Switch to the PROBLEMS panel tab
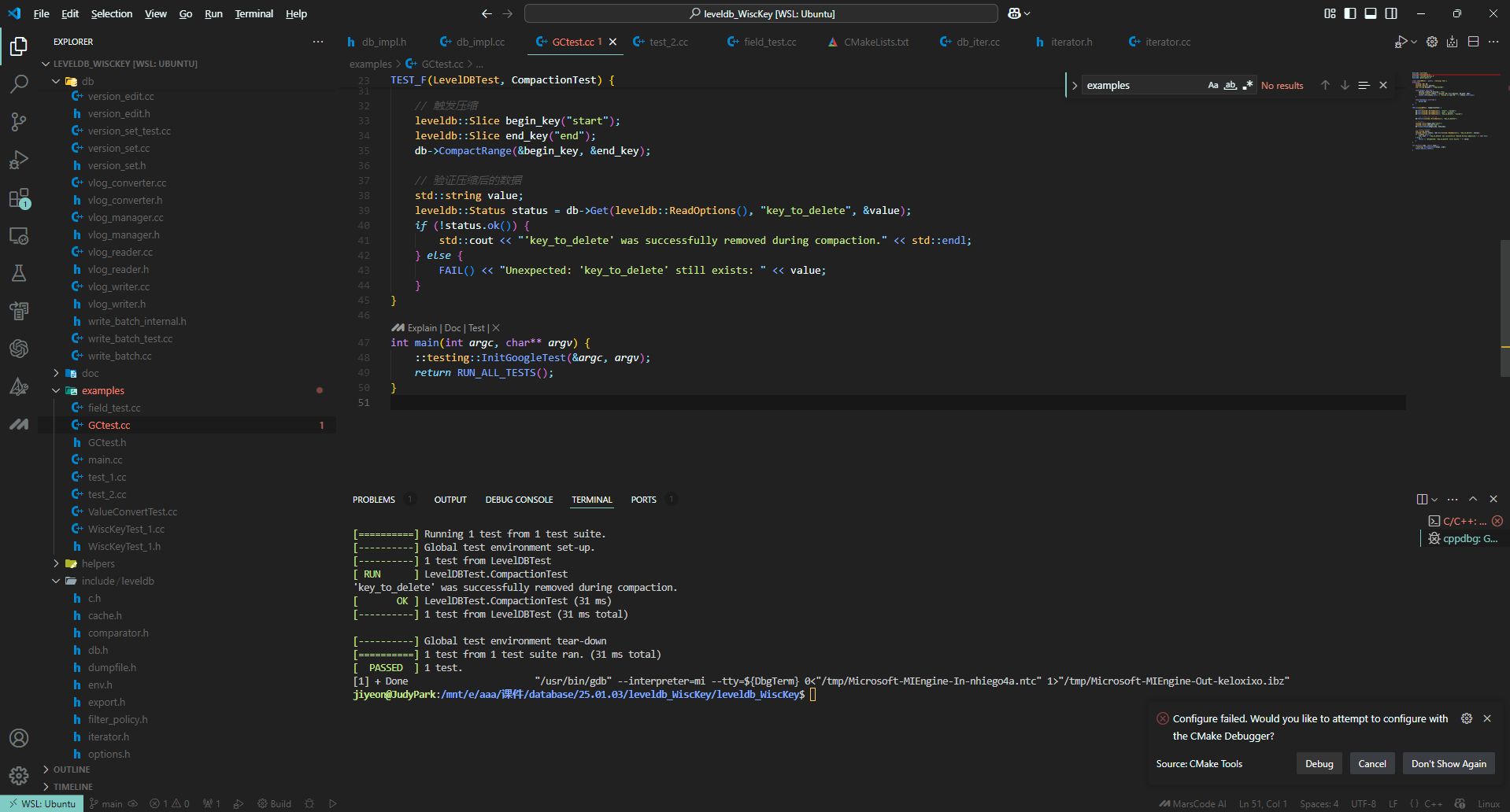Viewport: 1510px width, 812px height. coord(374,500)
